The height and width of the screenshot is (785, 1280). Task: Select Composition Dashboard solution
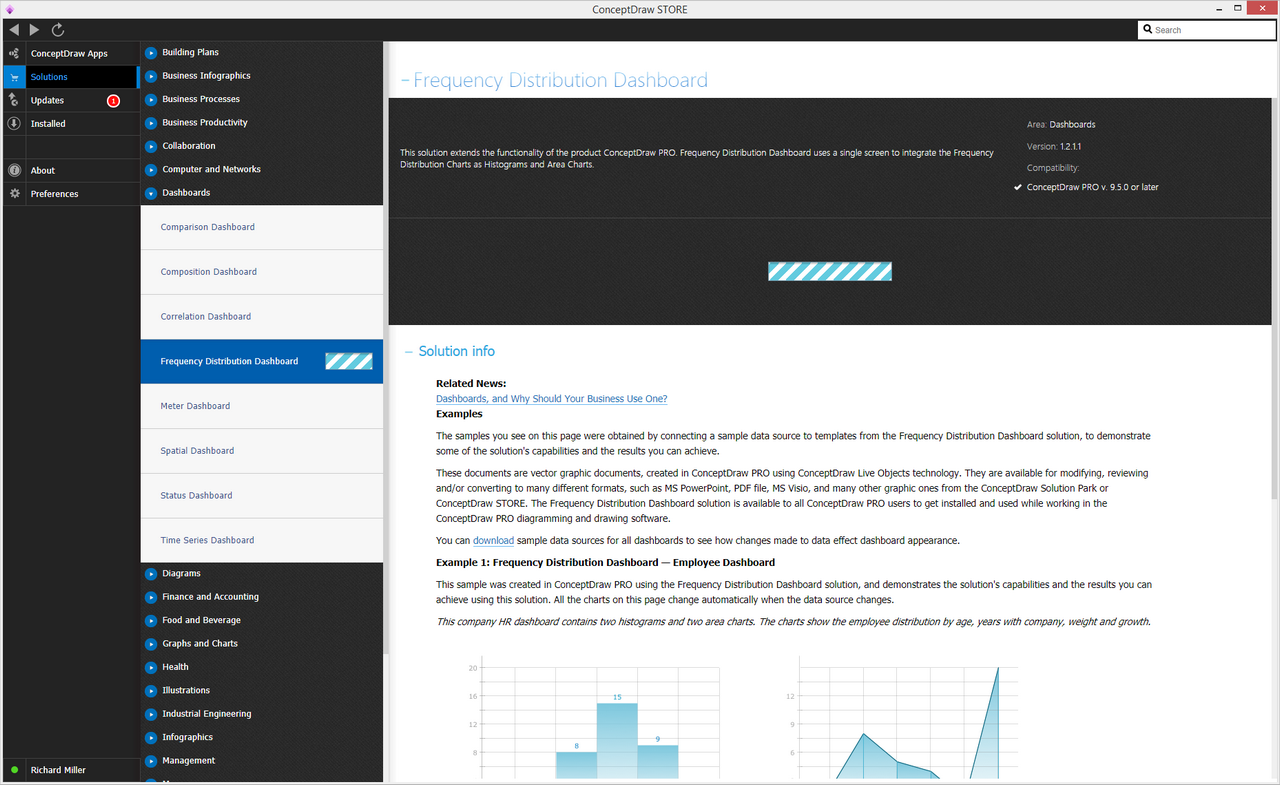pyautogui.click(x=262, y=272)
